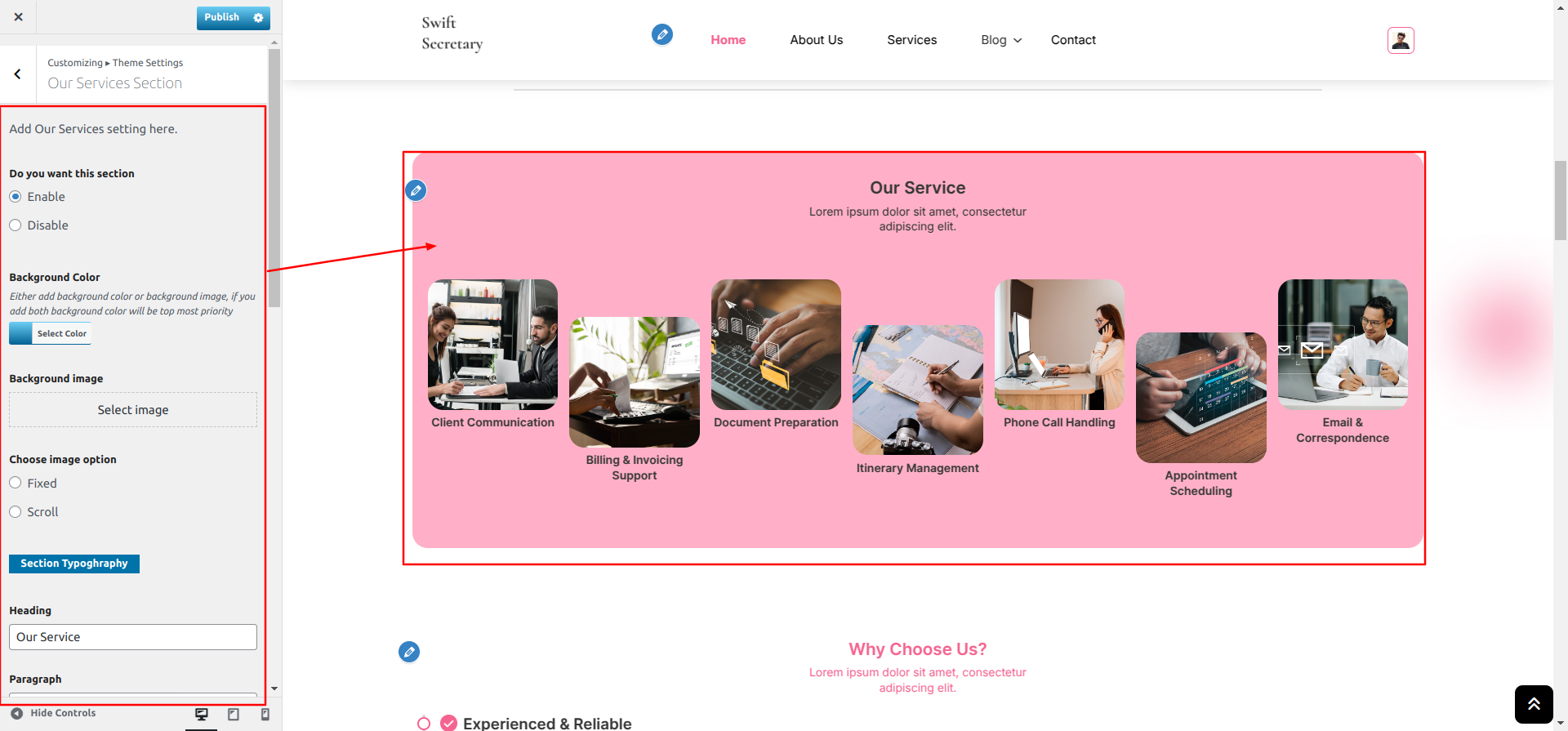Click the Publish button
1568x731 pixels.
point(222,17)
